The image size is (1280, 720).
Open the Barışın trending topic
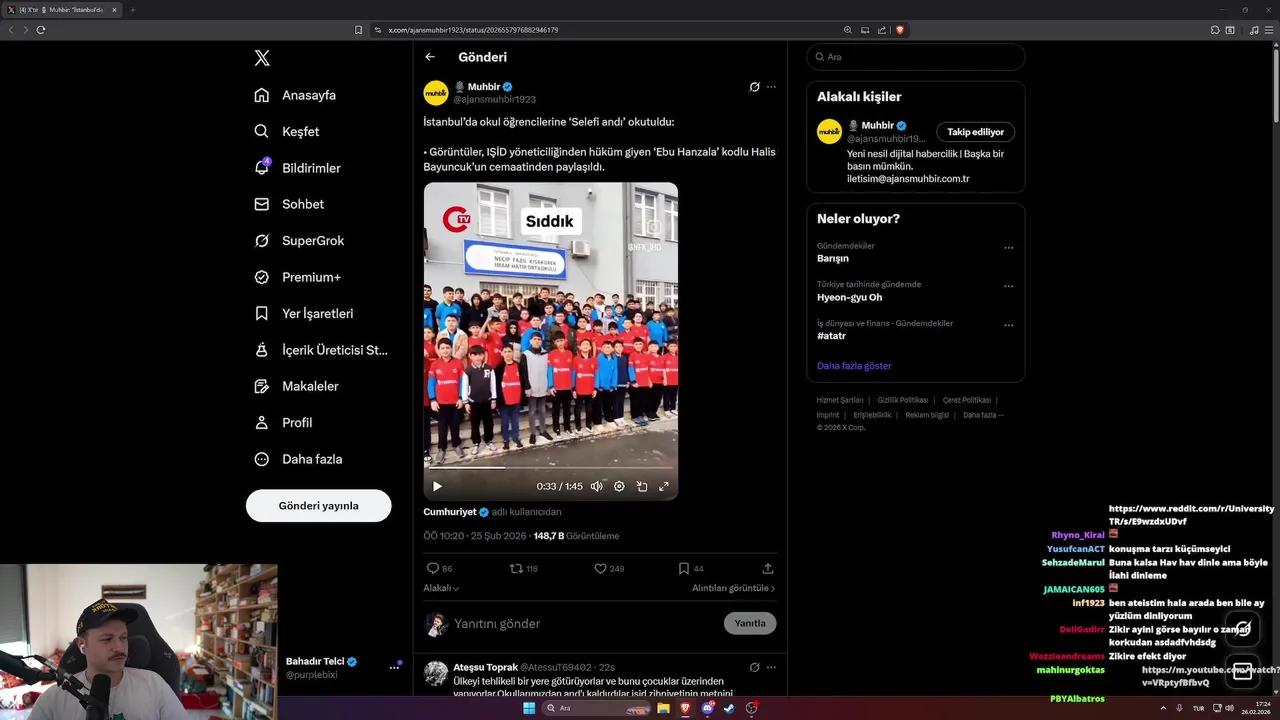833,258
